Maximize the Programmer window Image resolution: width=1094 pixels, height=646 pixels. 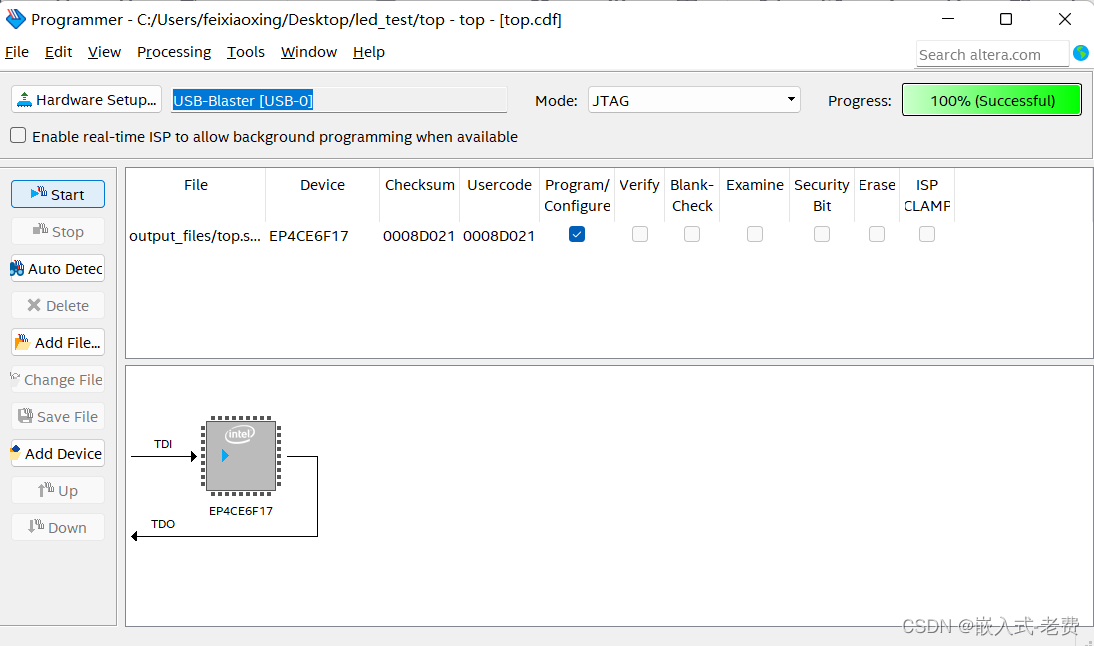tap(1006, 19)
